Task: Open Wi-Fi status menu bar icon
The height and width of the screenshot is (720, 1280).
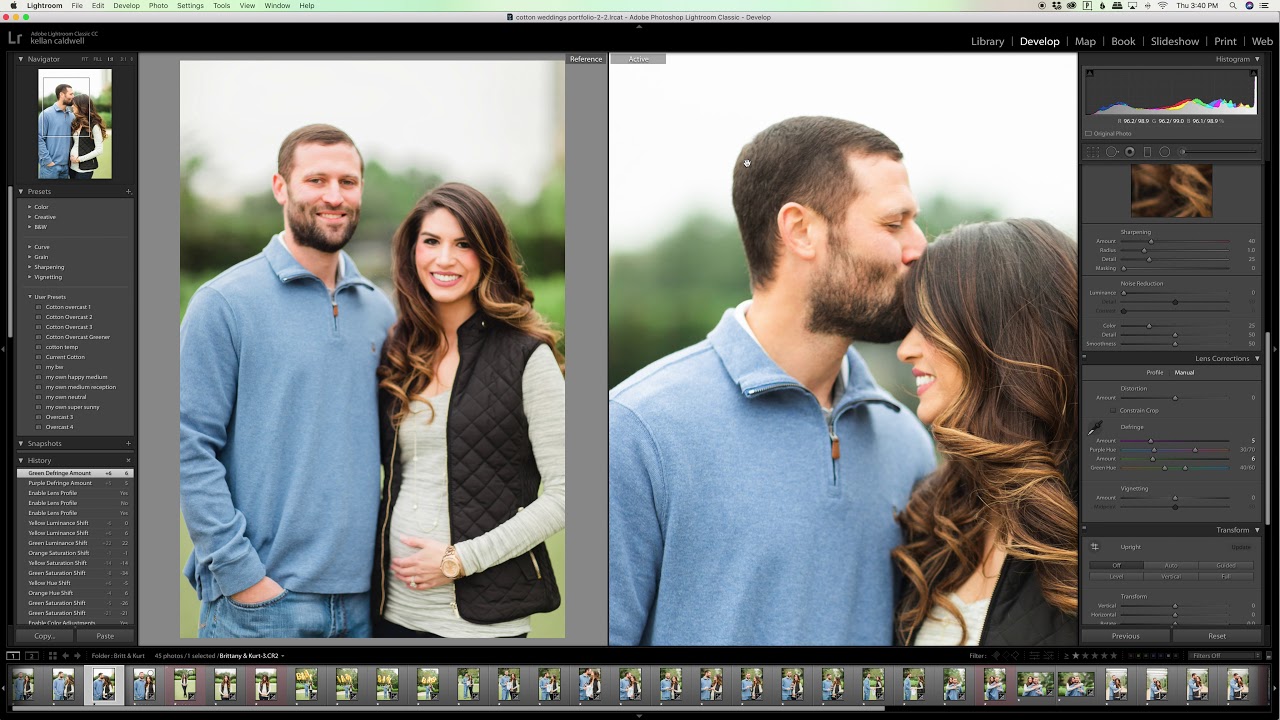Action: (x=1162, y=5)
